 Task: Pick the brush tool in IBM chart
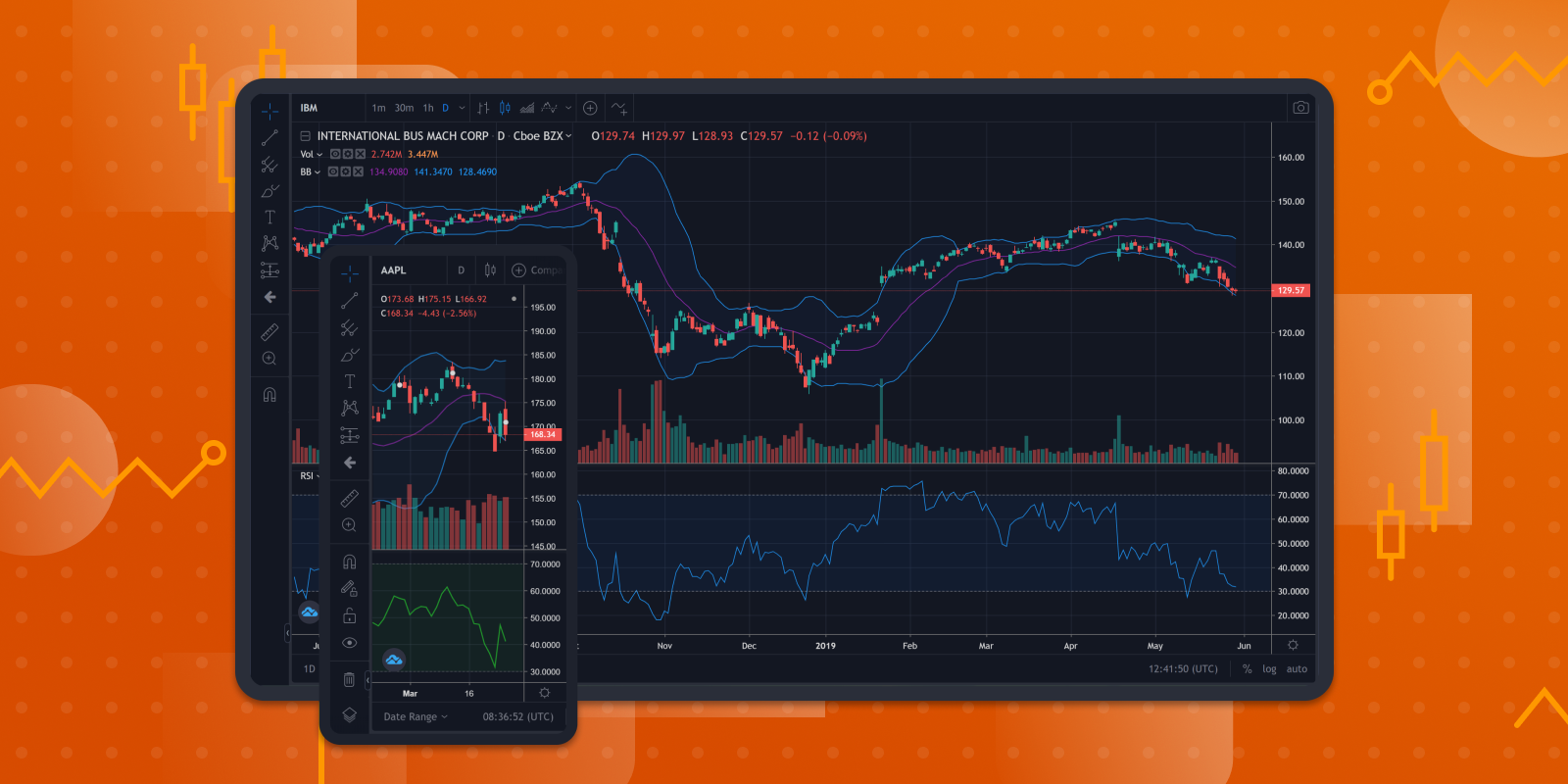[269, 191]
